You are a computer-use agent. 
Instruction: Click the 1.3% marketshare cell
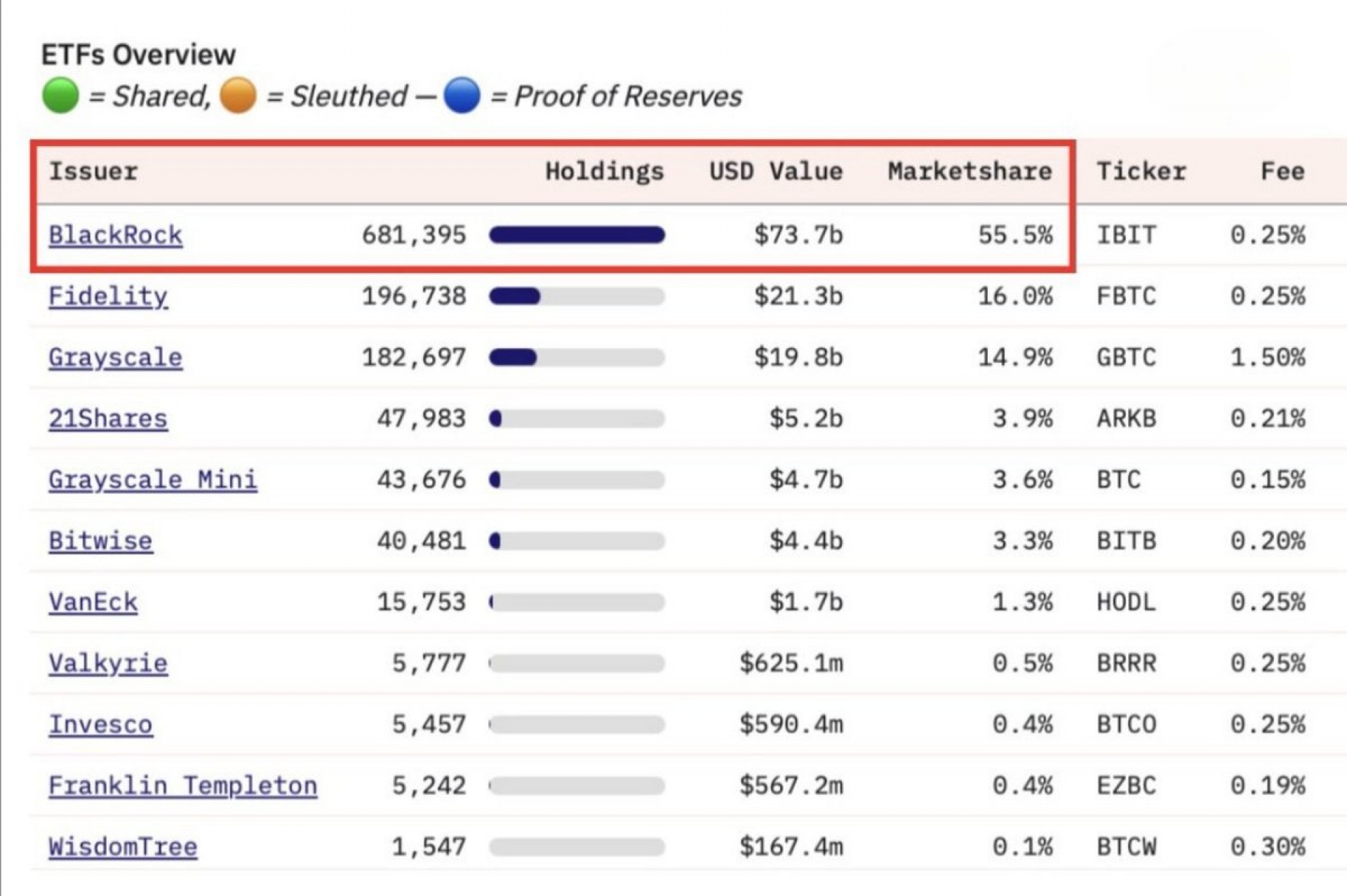(x=1023, y=602)
